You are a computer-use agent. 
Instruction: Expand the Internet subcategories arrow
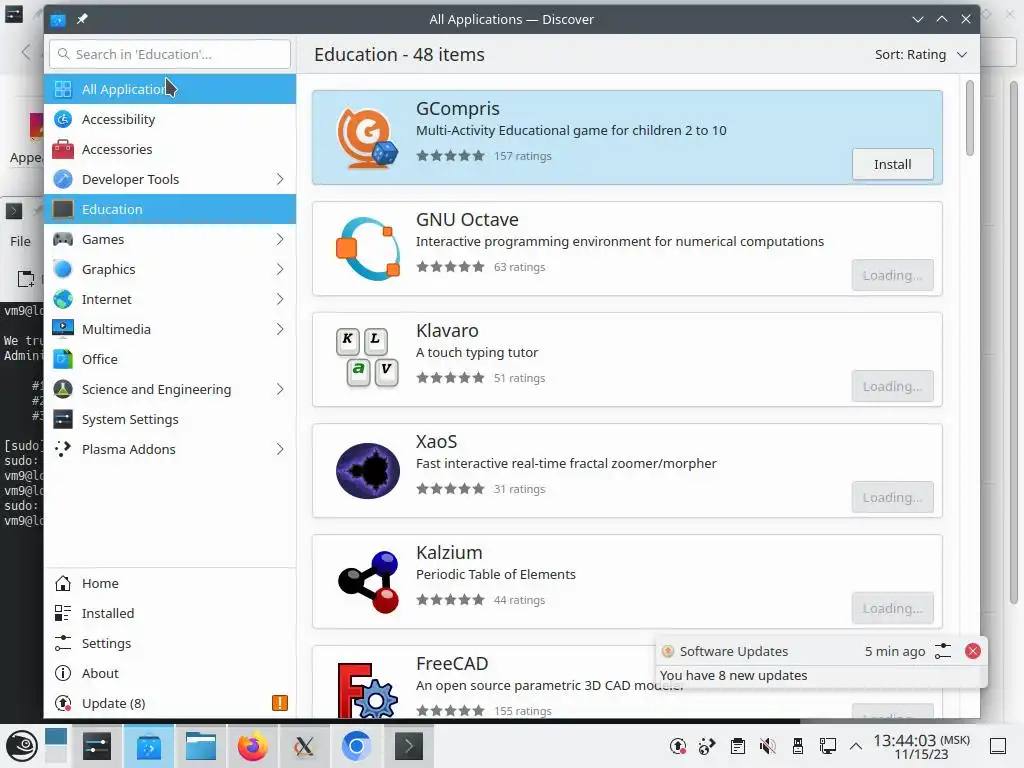280,299
